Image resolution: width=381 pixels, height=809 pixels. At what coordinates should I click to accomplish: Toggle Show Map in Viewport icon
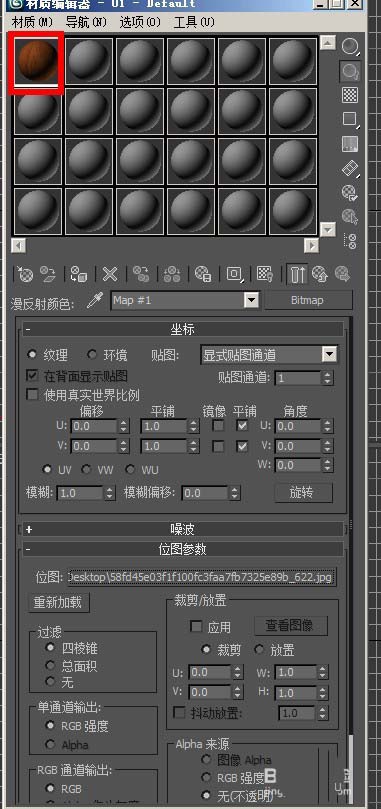(265, 273)
